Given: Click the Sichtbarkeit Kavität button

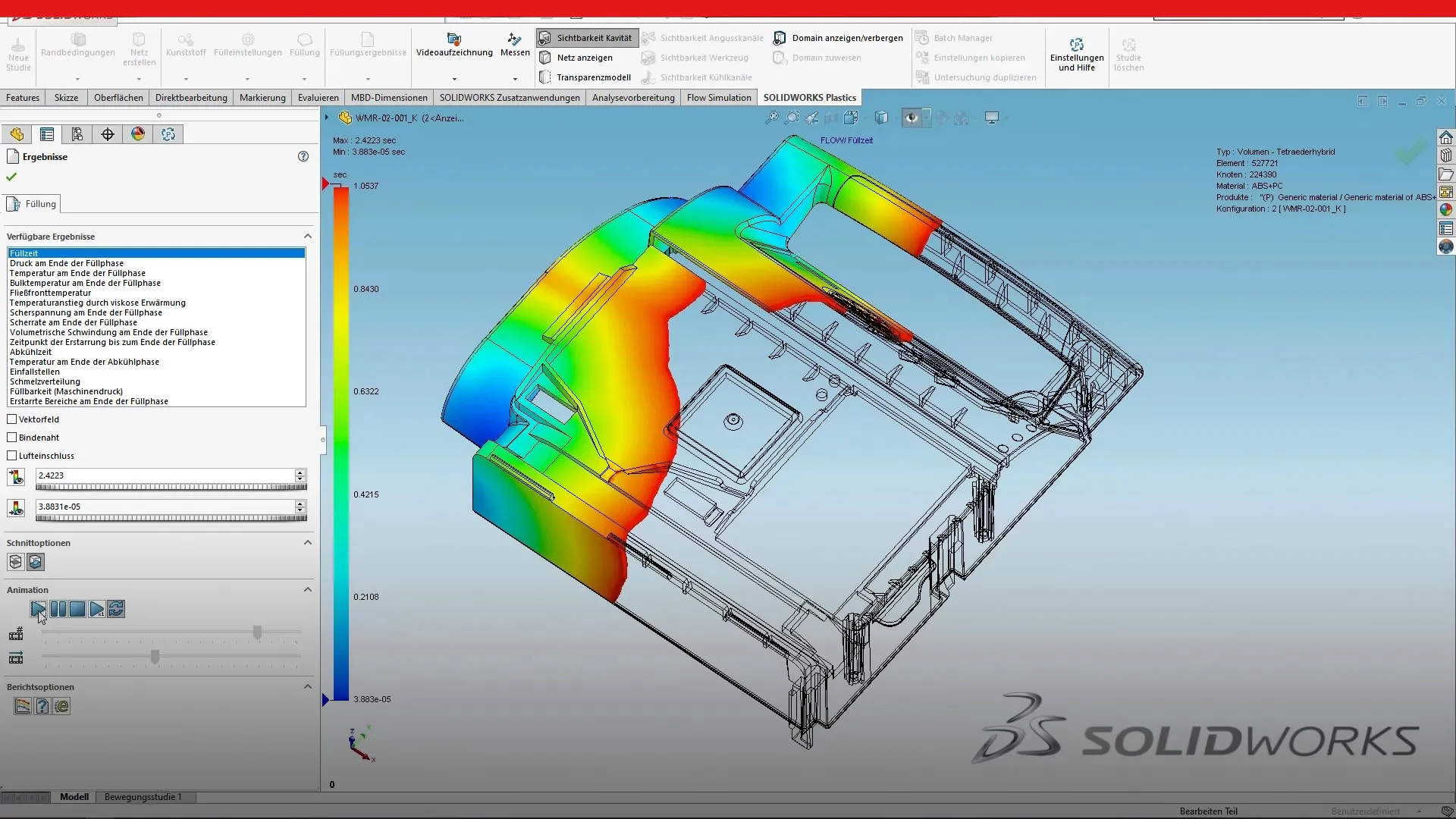Looking at the screenshot, I should pyautogui.click(x=586, y=37).
